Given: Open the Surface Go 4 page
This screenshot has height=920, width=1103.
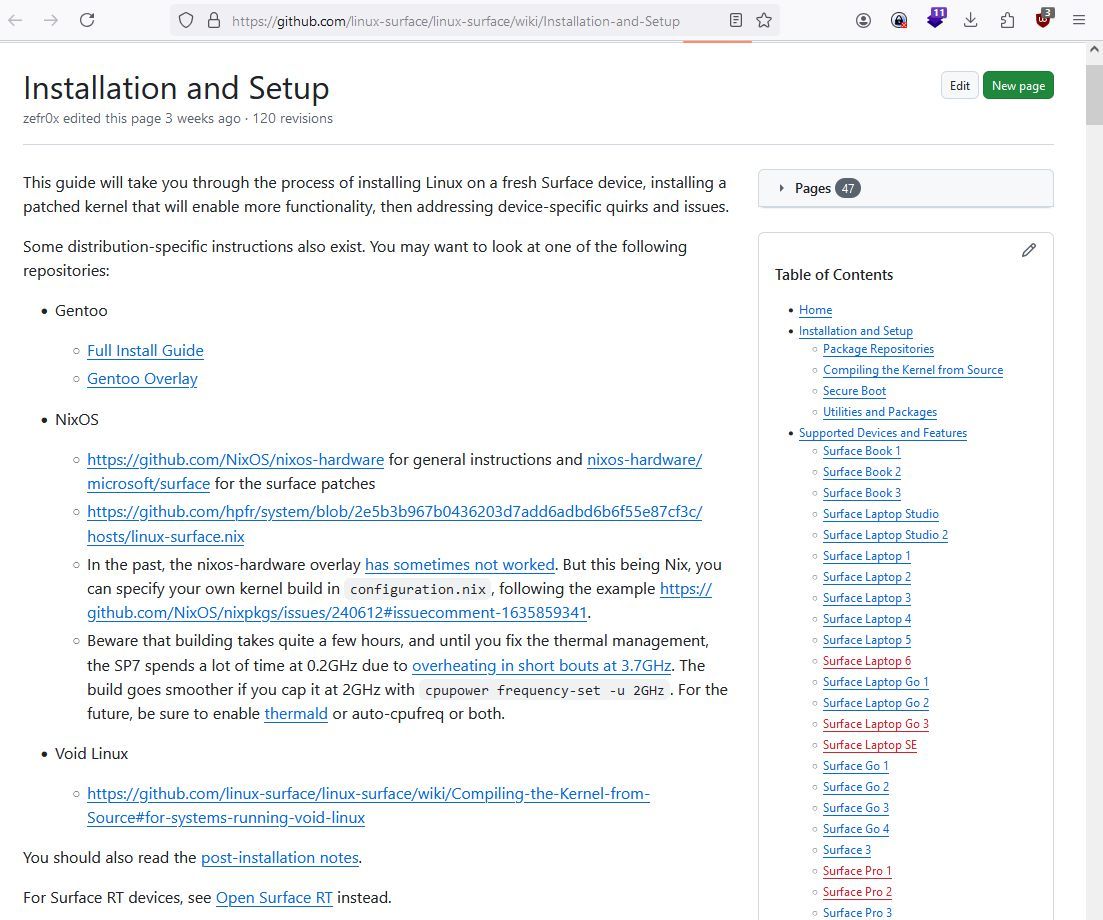Looking at the screenshot, I should 856,829.
